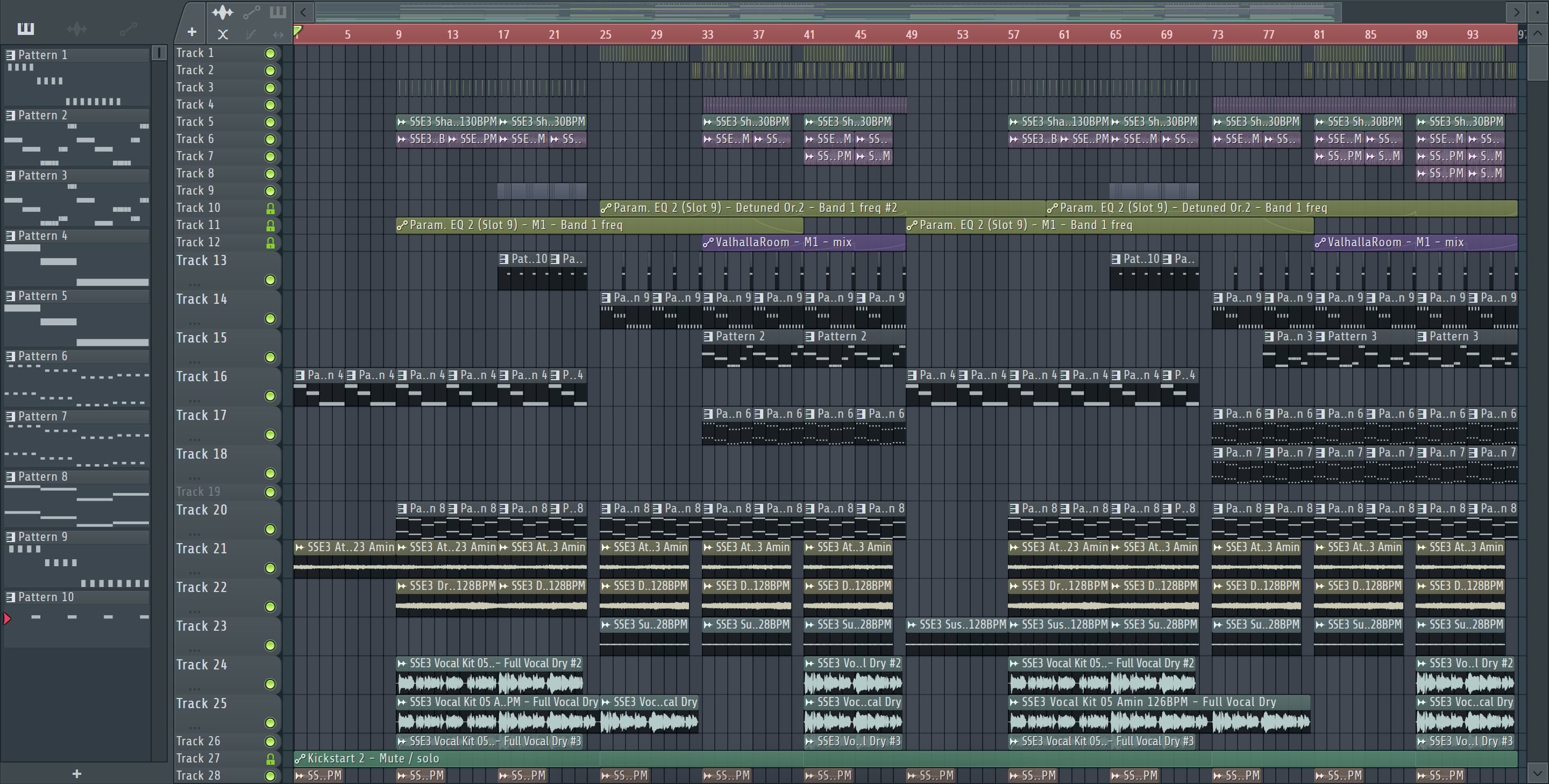Click the Track 20 header name
Screen dimensions: 1549x784
tap(202, 510)
